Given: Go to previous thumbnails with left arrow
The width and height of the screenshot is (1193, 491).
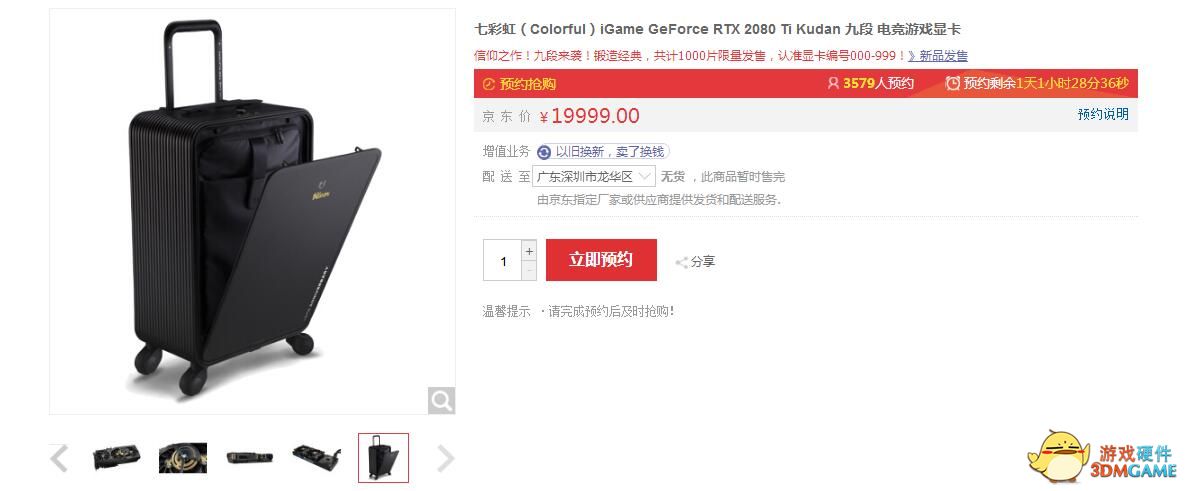Looking at the screenshot, I should (59, 458).
